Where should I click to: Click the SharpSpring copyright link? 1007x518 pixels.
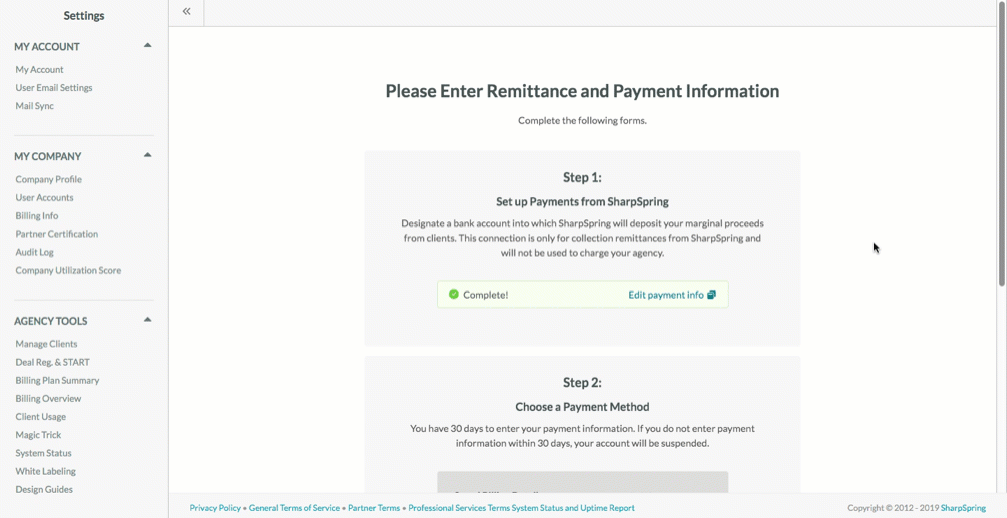click(963, 508)
